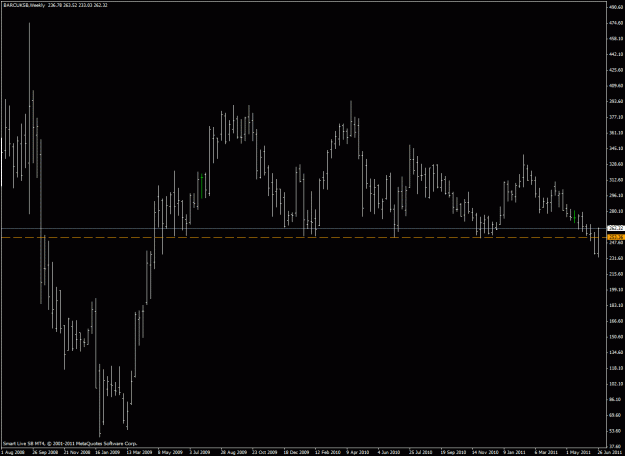Click the 26 Jun 2011 date label
Viewport: 625px width, 456px height.
pyautogui.click(x=610, y=453)
